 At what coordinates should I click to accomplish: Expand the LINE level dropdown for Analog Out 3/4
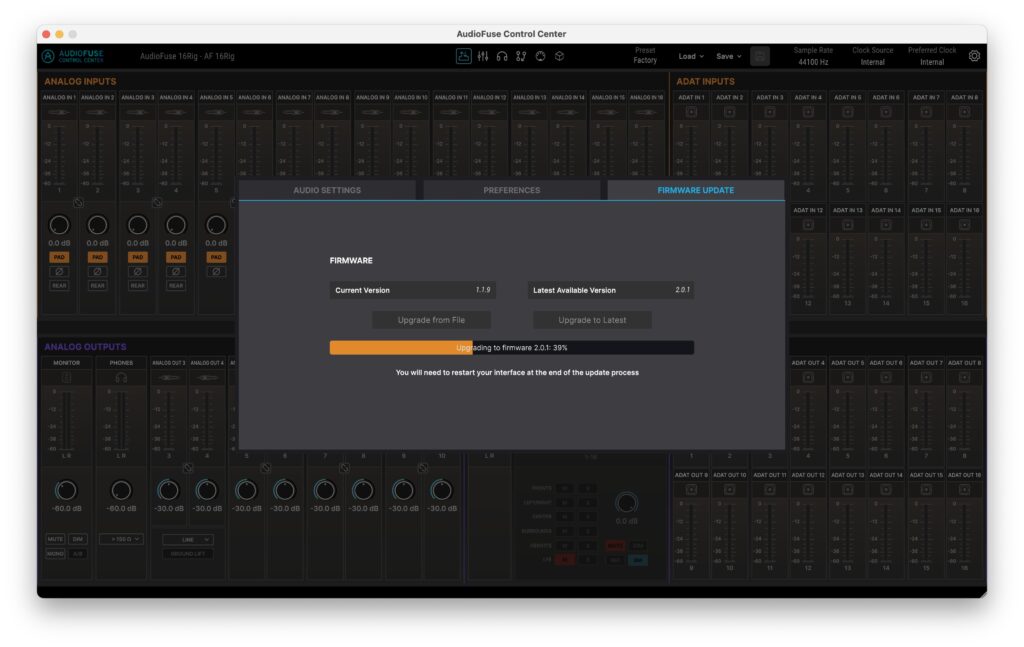pyautogui.click(x=188, y=539)
